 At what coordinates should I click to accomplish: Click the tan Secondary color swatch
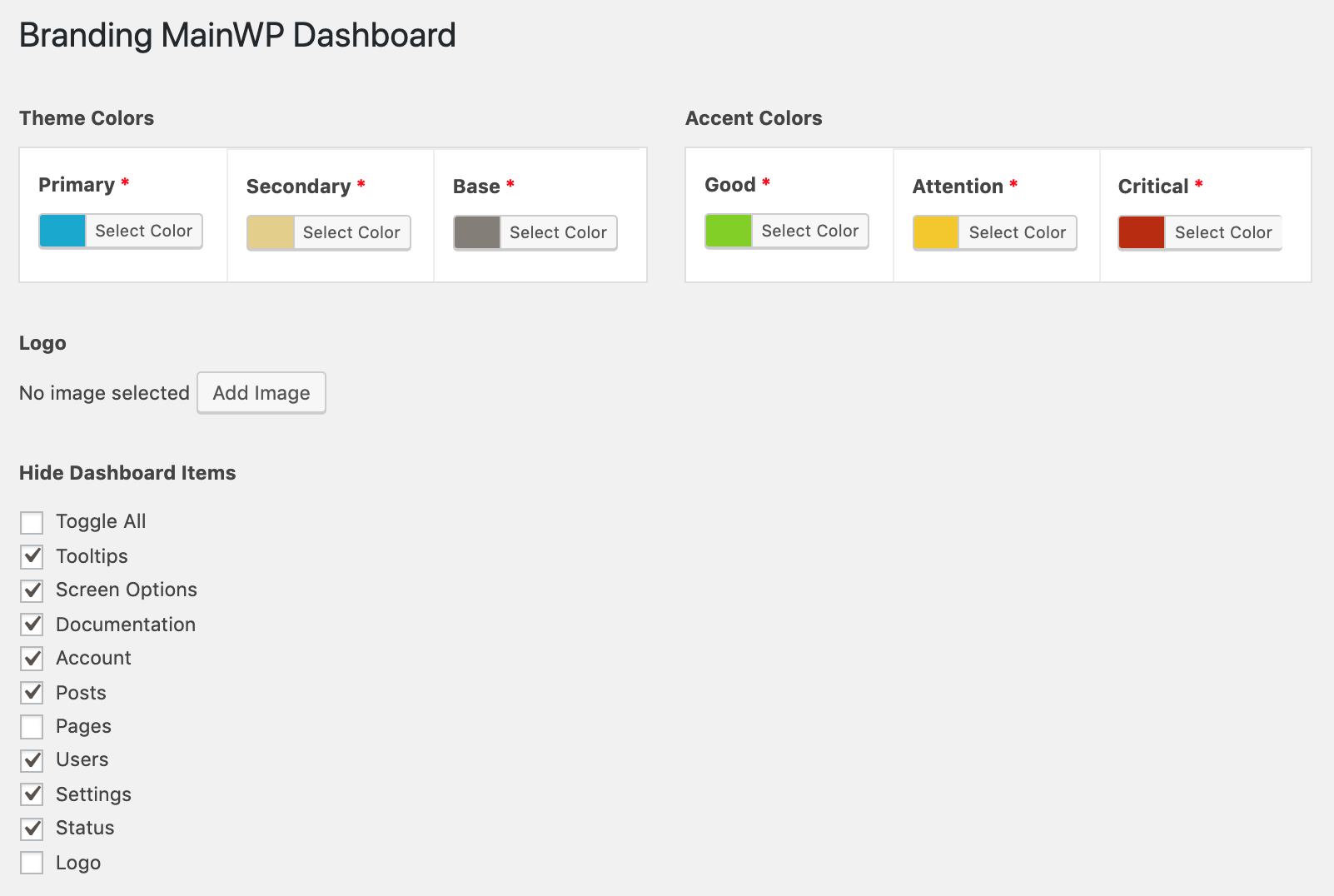271,232
